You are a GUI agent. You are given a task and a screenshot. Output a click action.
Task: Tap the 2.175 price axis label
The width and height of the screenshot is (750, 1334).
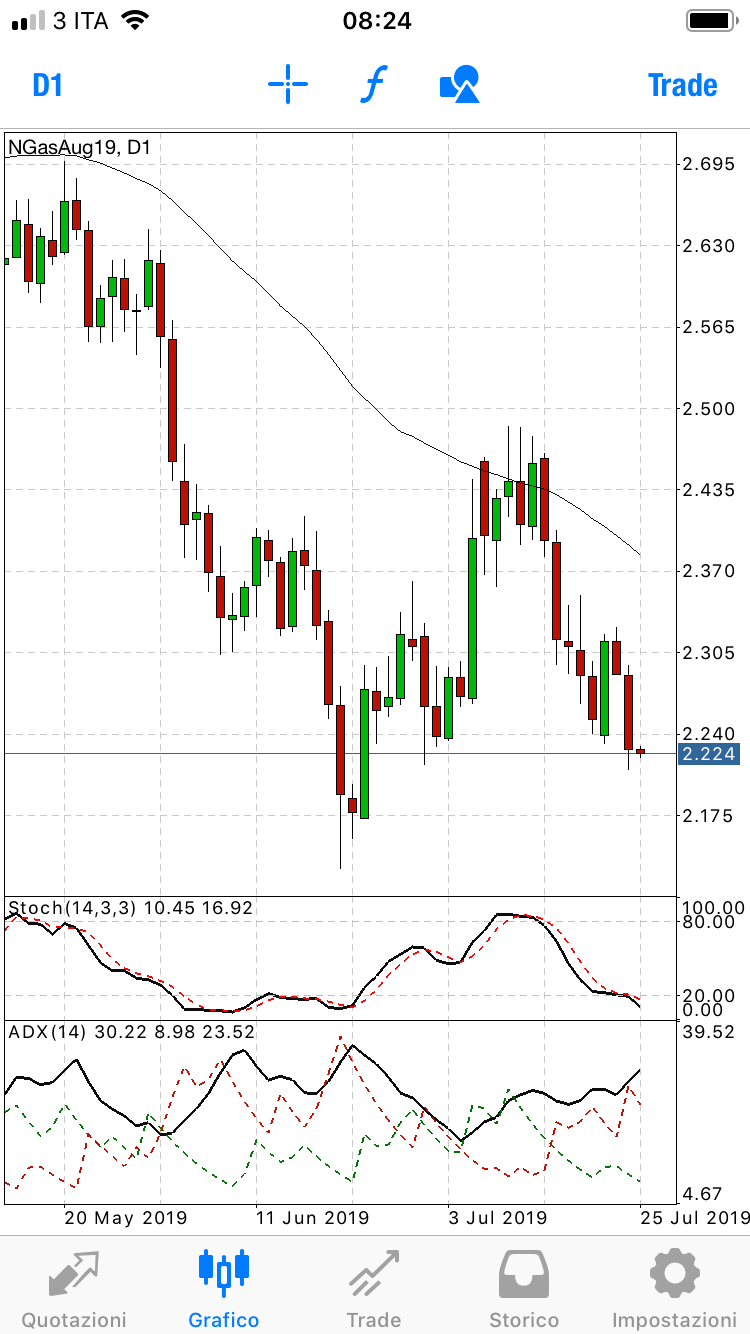coord(709,816)
